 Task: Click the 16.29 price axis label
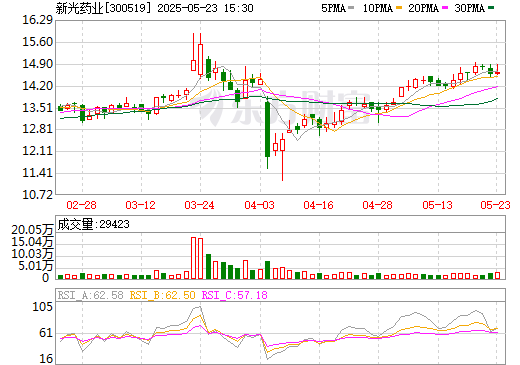click(37, 20)
